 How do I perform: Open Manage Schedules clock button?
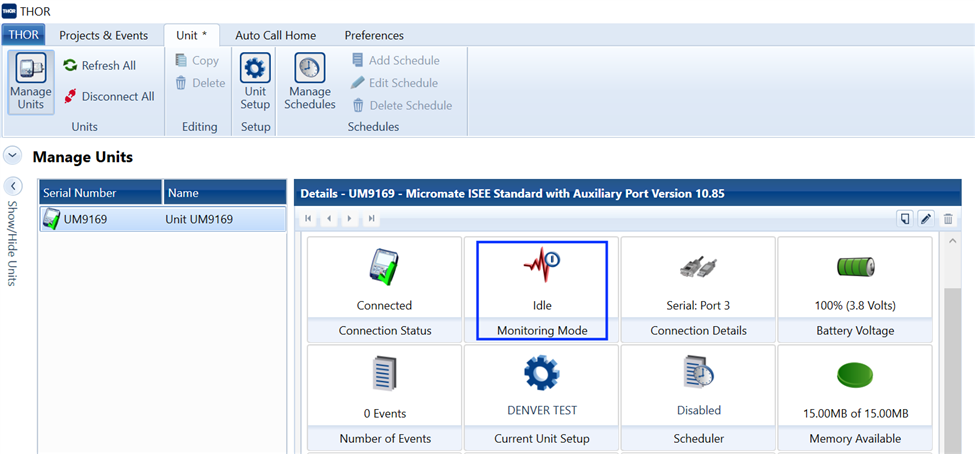tap(310, 82)
